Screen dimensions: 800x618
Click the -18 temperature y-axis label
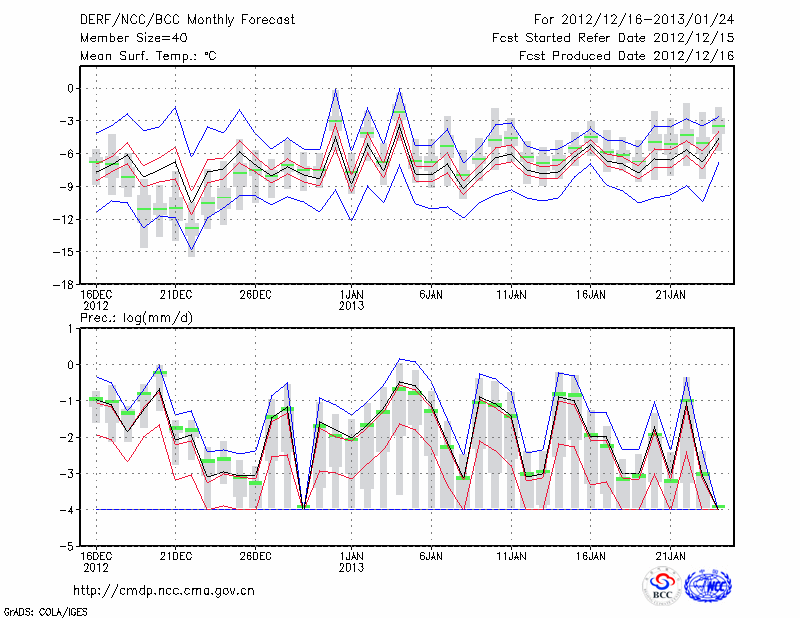click(x=62, y=284)
